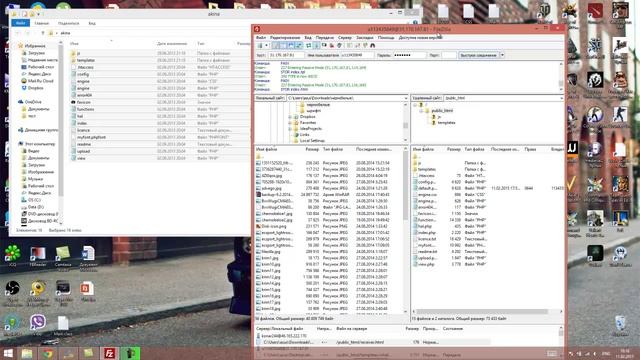
Task: Select the favicon file in Explorer list
Action: tap(84, 102)
